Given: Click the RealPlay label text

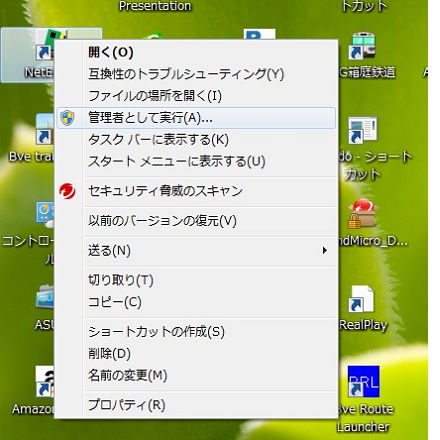Looking at the screenshot, I should [363, 325].
